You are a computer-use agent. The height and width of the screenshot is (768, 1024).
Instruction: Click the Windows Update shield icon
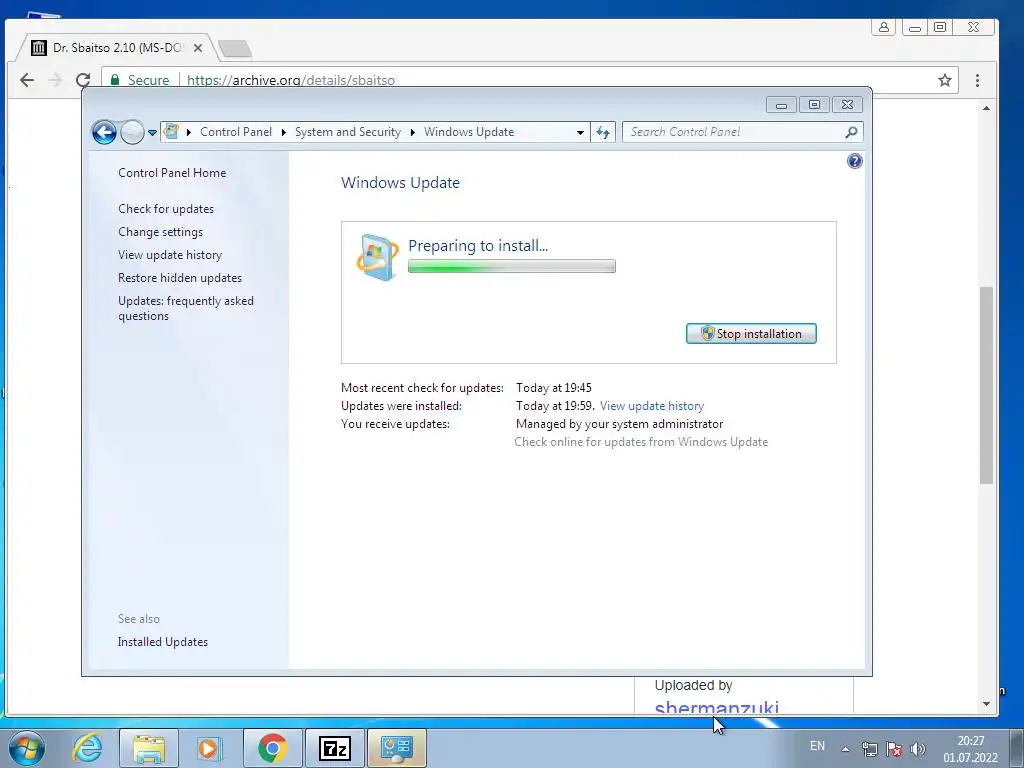coord(377,257)
